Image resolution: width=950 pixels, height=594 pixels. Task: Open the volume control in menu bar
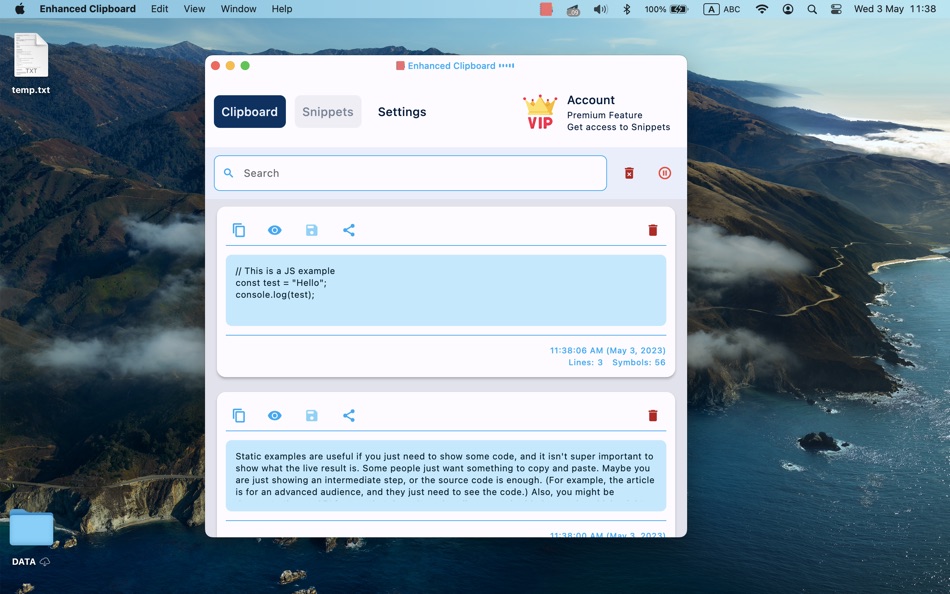coord(600,9)
